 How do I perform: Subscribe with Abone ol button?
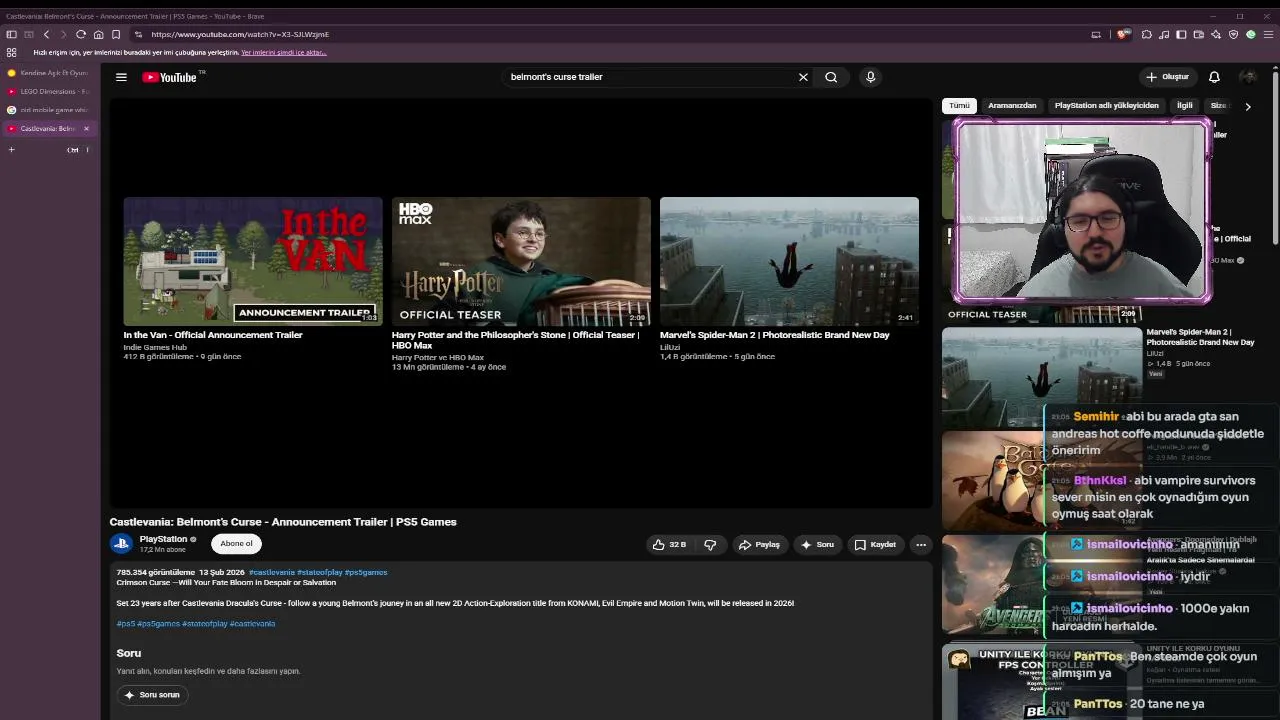pyautogui.click(x=236, y=543)
